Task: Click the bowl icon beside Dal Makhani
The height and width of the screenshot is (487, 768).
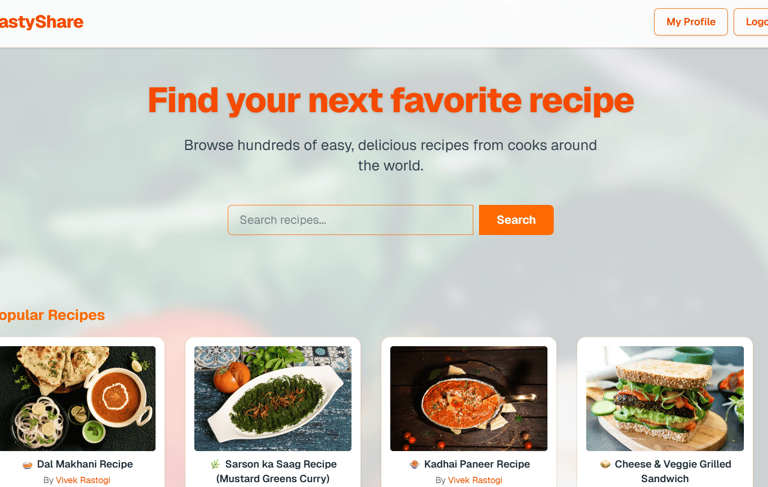Action: (27, 464)
